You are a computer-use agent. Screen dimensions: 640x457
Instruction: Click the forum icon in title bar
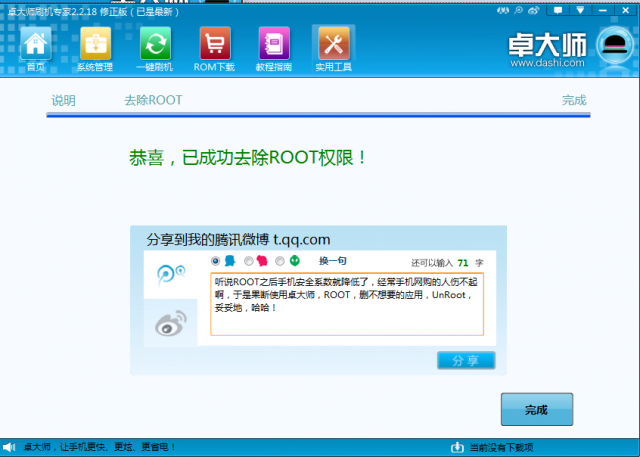click(x=503, y=11)
